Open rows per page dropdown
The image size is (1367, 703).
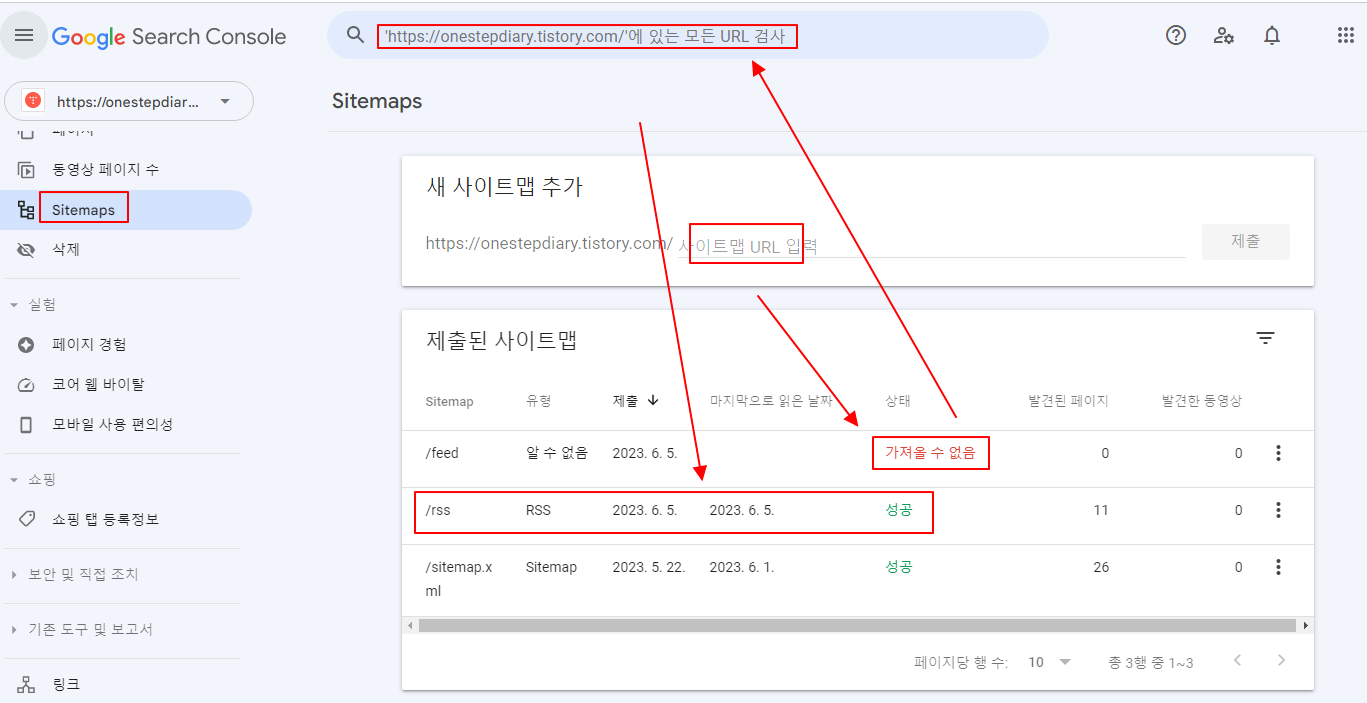coord(1050,662)
